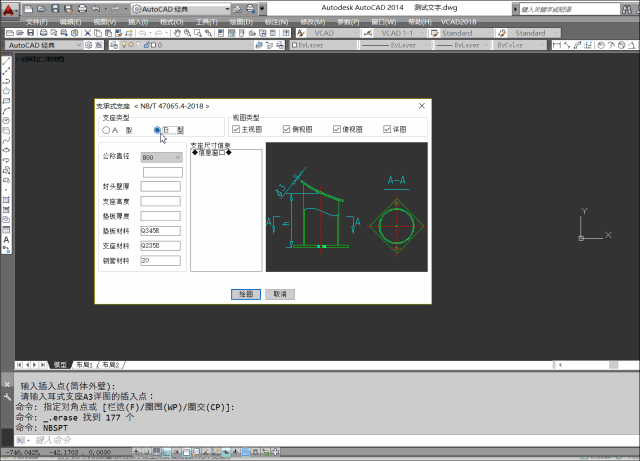Toggle the 俯视图 checkbox

286,129
